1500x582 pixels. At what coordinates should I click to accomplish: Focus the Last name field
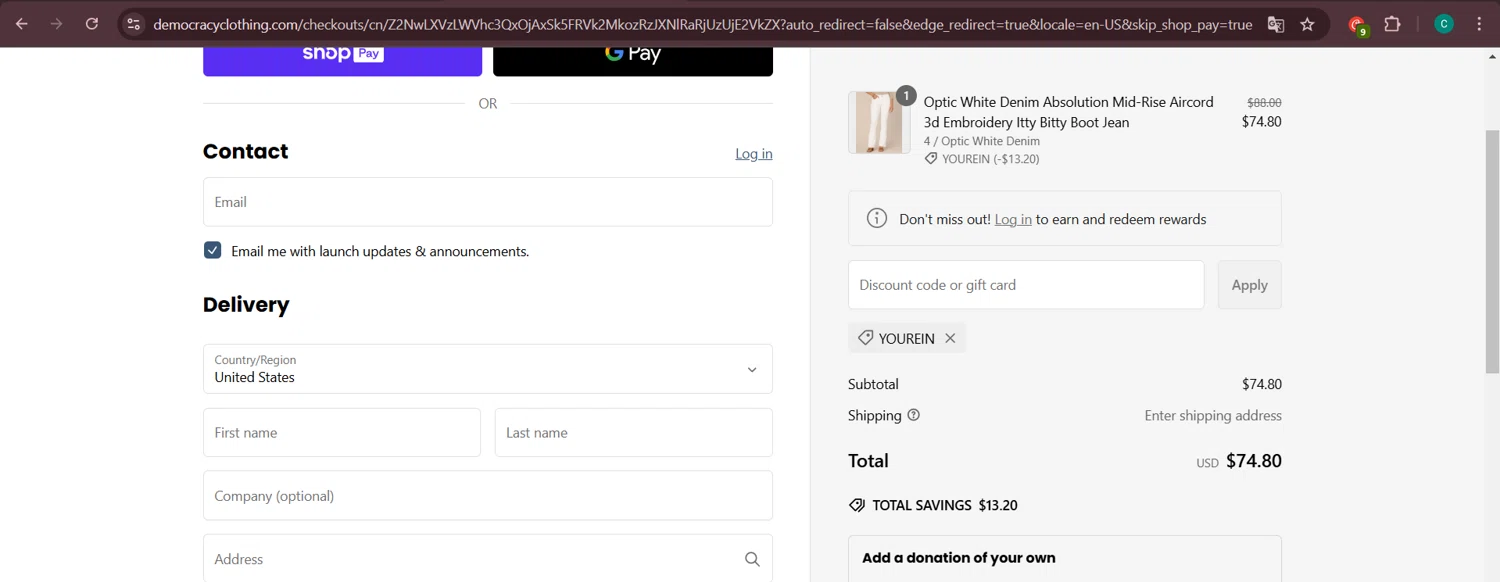coord(634,432)
